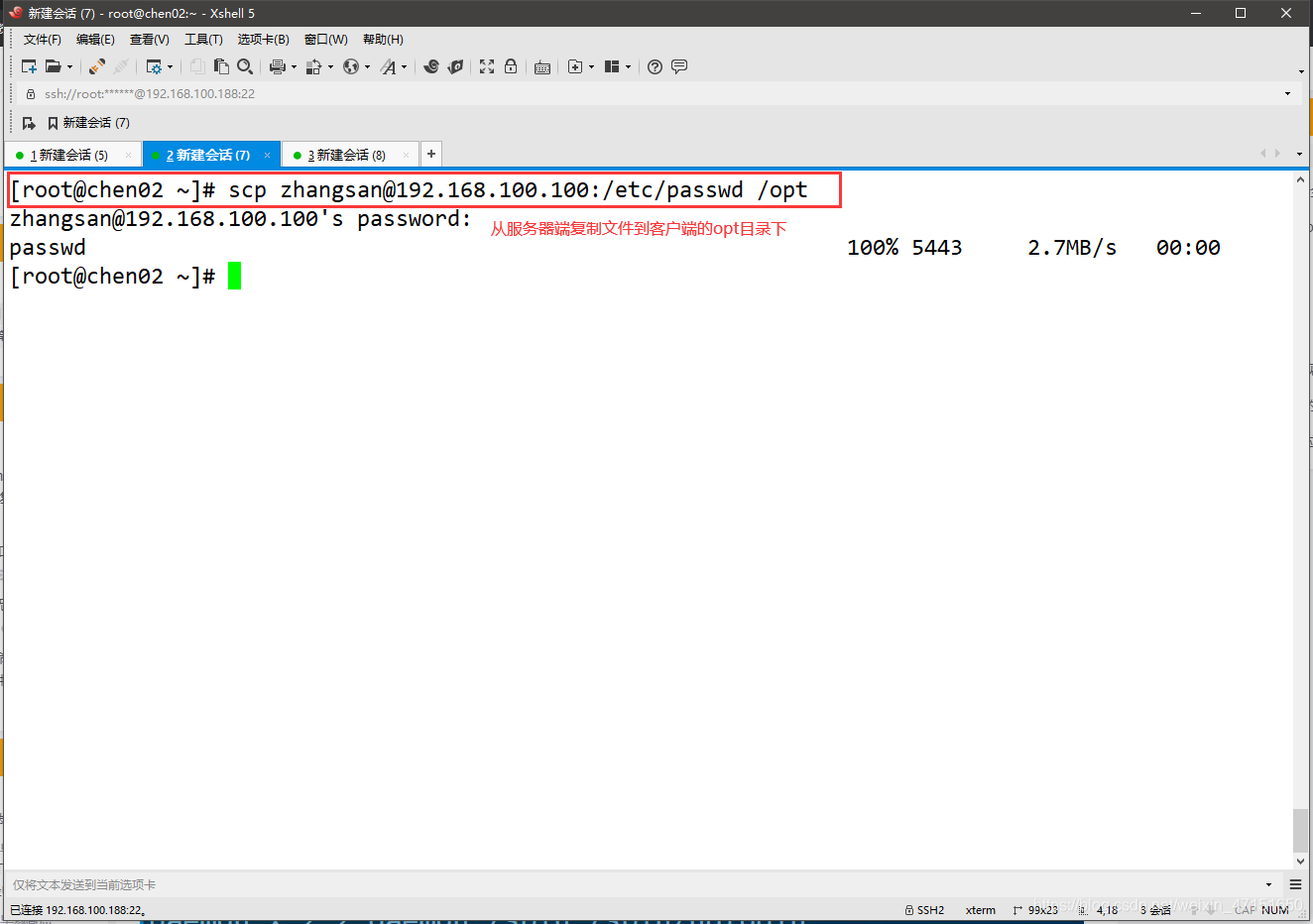Viewport: 1313px width, 924px height.
Task: Click the plus button to add tab
Action: pos(431,154)
